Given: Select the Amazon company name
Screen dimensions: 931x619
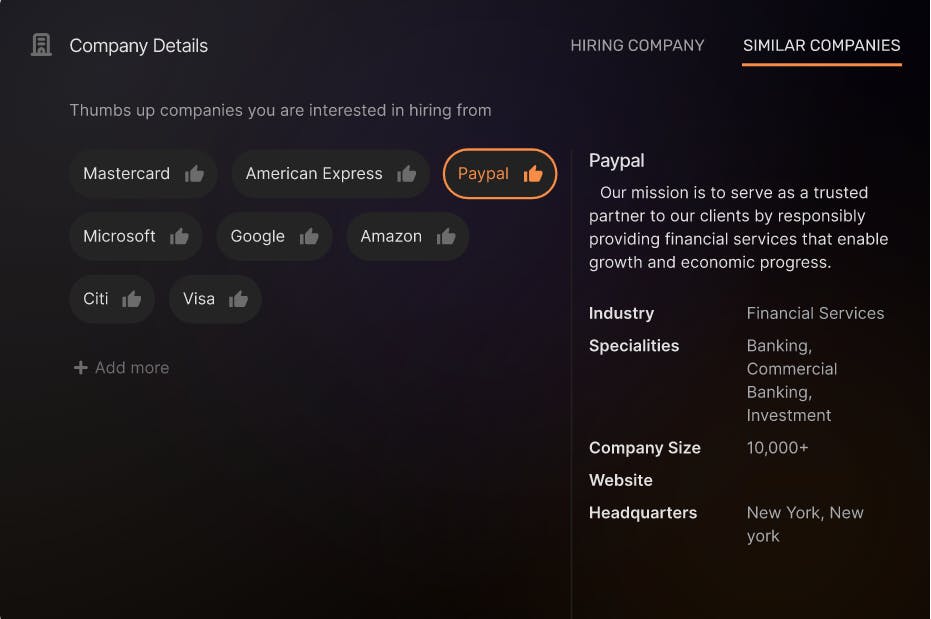Looking at the screenshot, I should coord(390,237).
